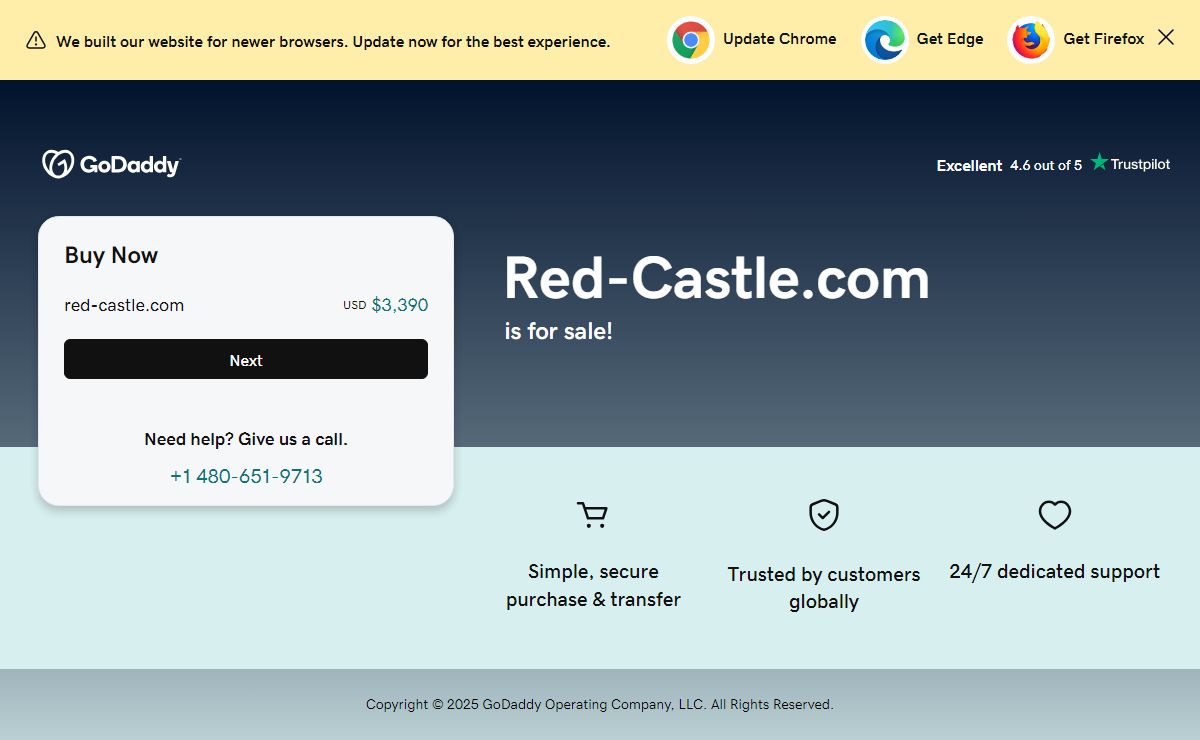Click the shield checkmark icon
Screen dimensions: 1200x740
click(x=824, y=515)
